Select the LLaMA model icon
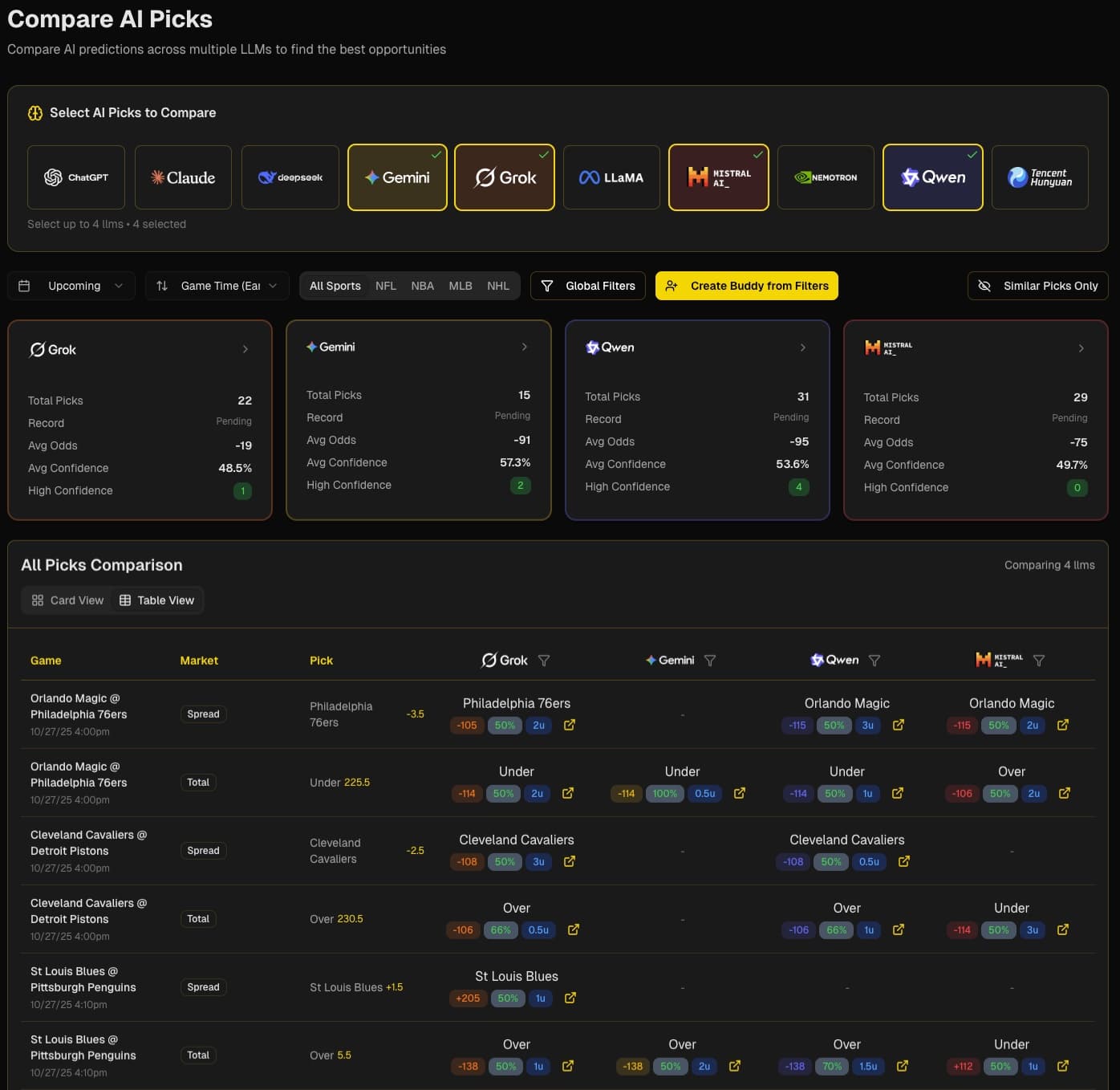 pyautogui.click(x=611, y=177)
